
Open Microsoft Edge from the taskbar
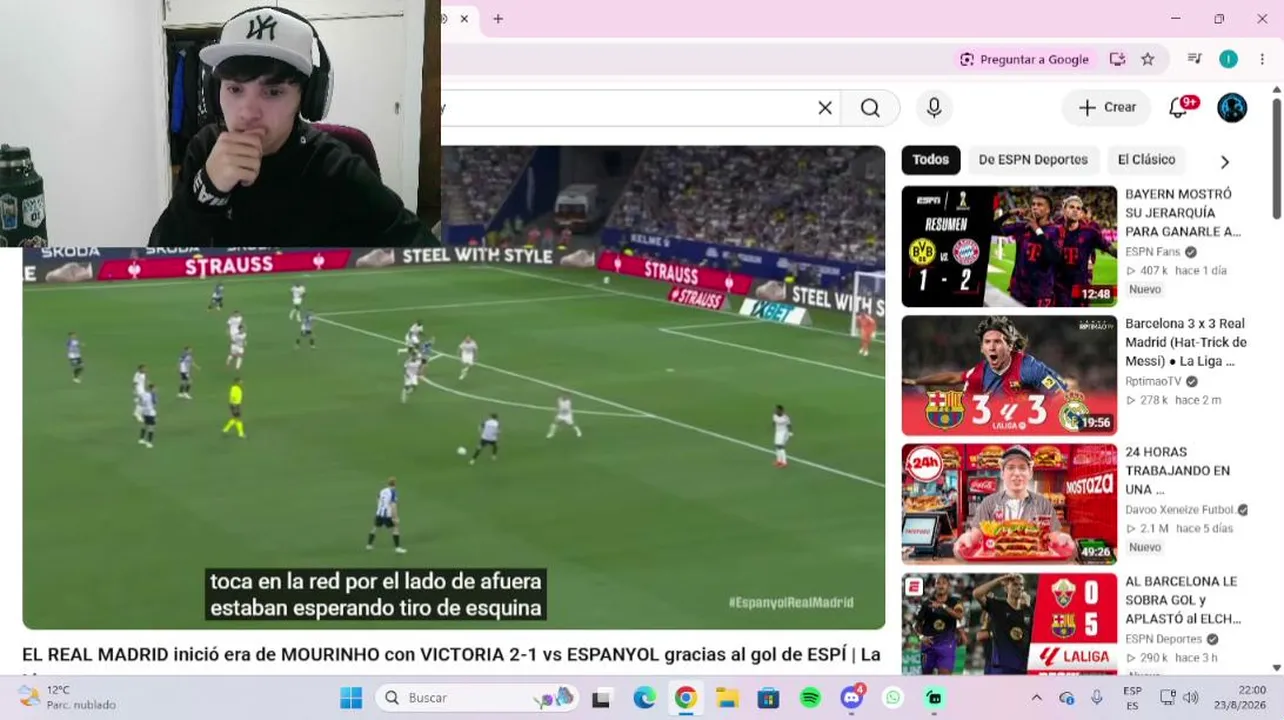(644, 698)
